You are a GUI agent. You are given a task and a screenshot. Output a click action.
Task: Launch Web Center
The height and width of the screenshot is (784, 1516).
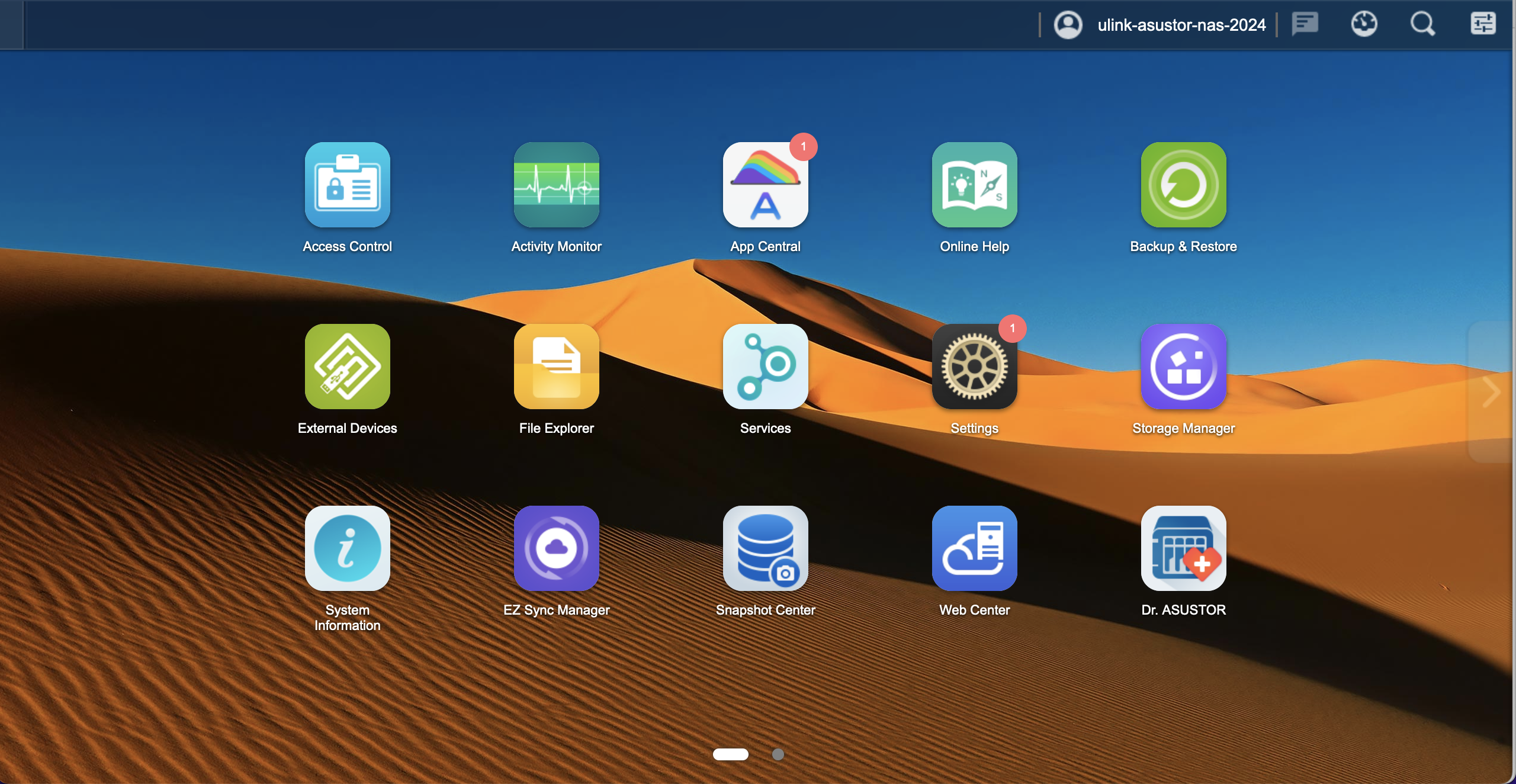[x=974, y=548]
